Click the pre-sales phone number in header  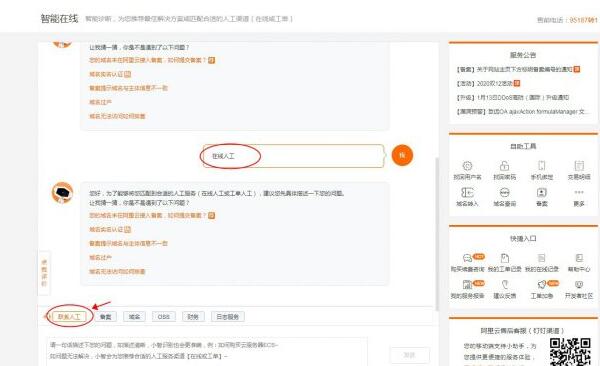(583, 20)
